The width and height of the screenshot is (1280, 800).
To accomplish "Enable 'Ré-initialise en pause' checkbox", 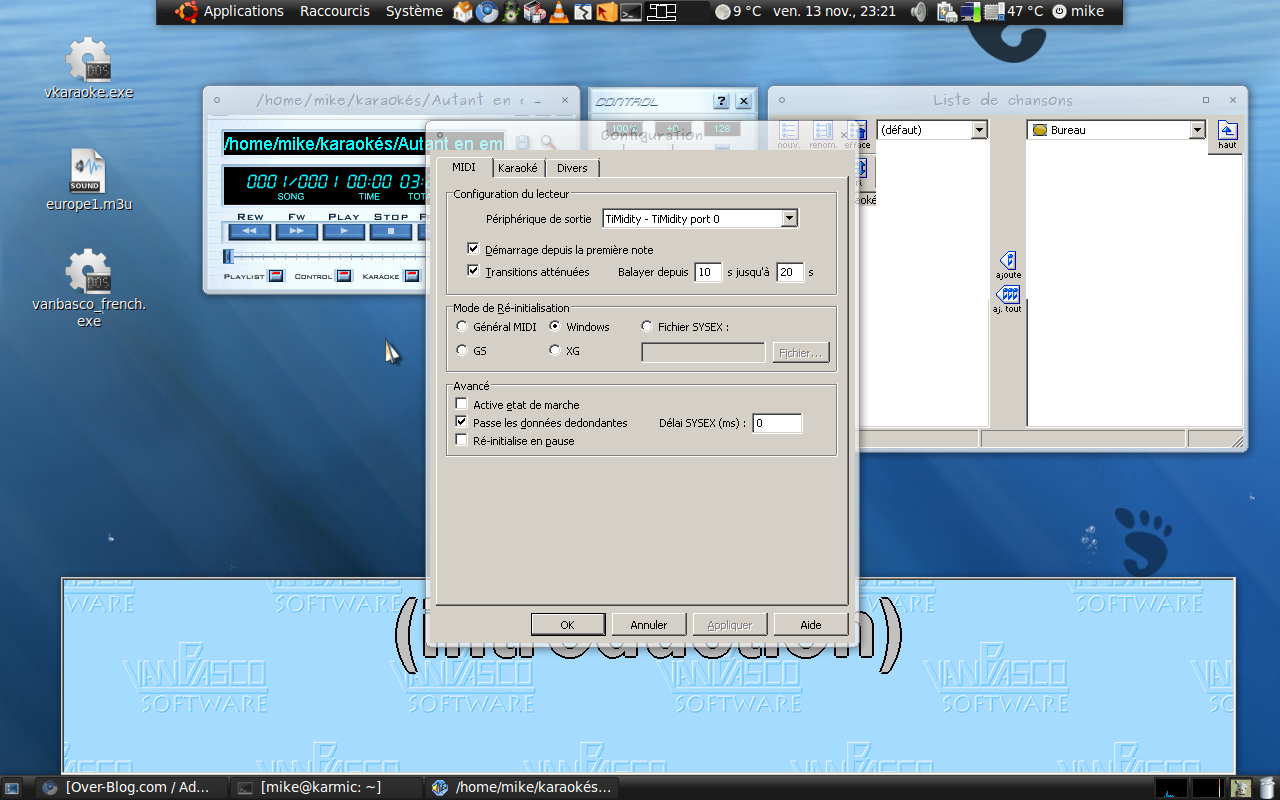I will (x=461, y=440).
